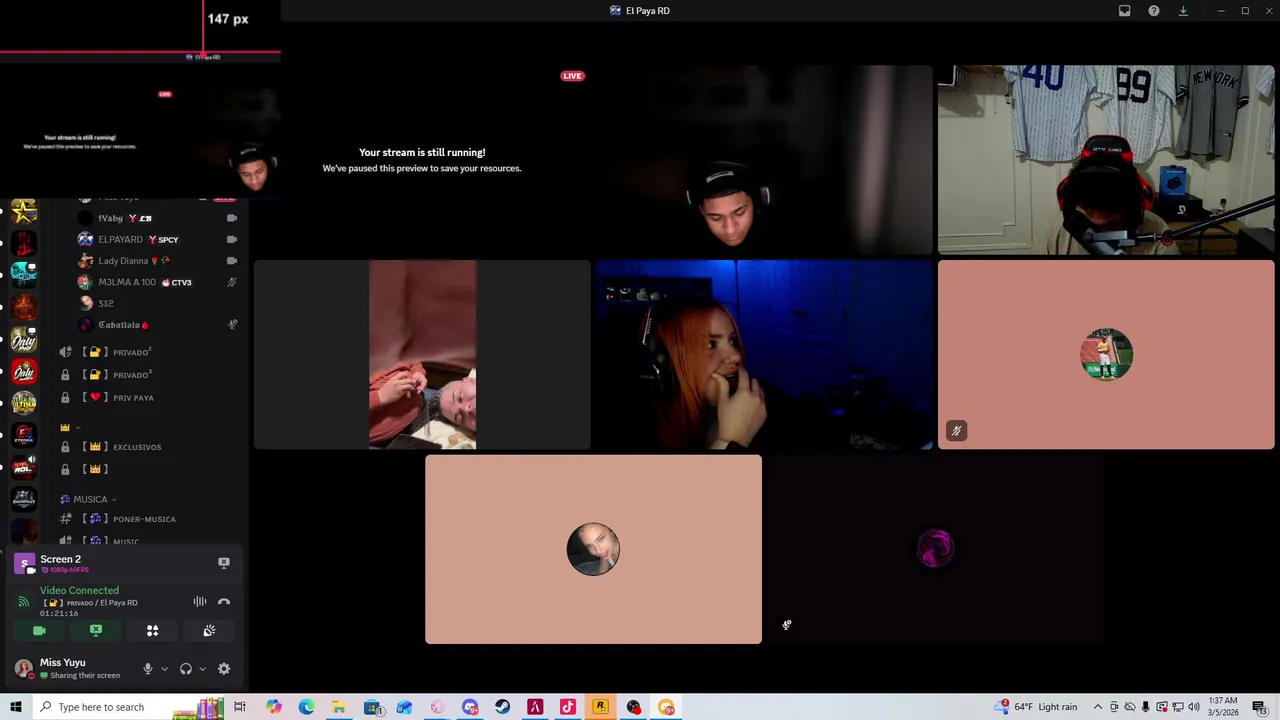The image size is (1280, 720).
Task: Click muted mic icon beside M3LMA A 100
Action: [232, 282]
